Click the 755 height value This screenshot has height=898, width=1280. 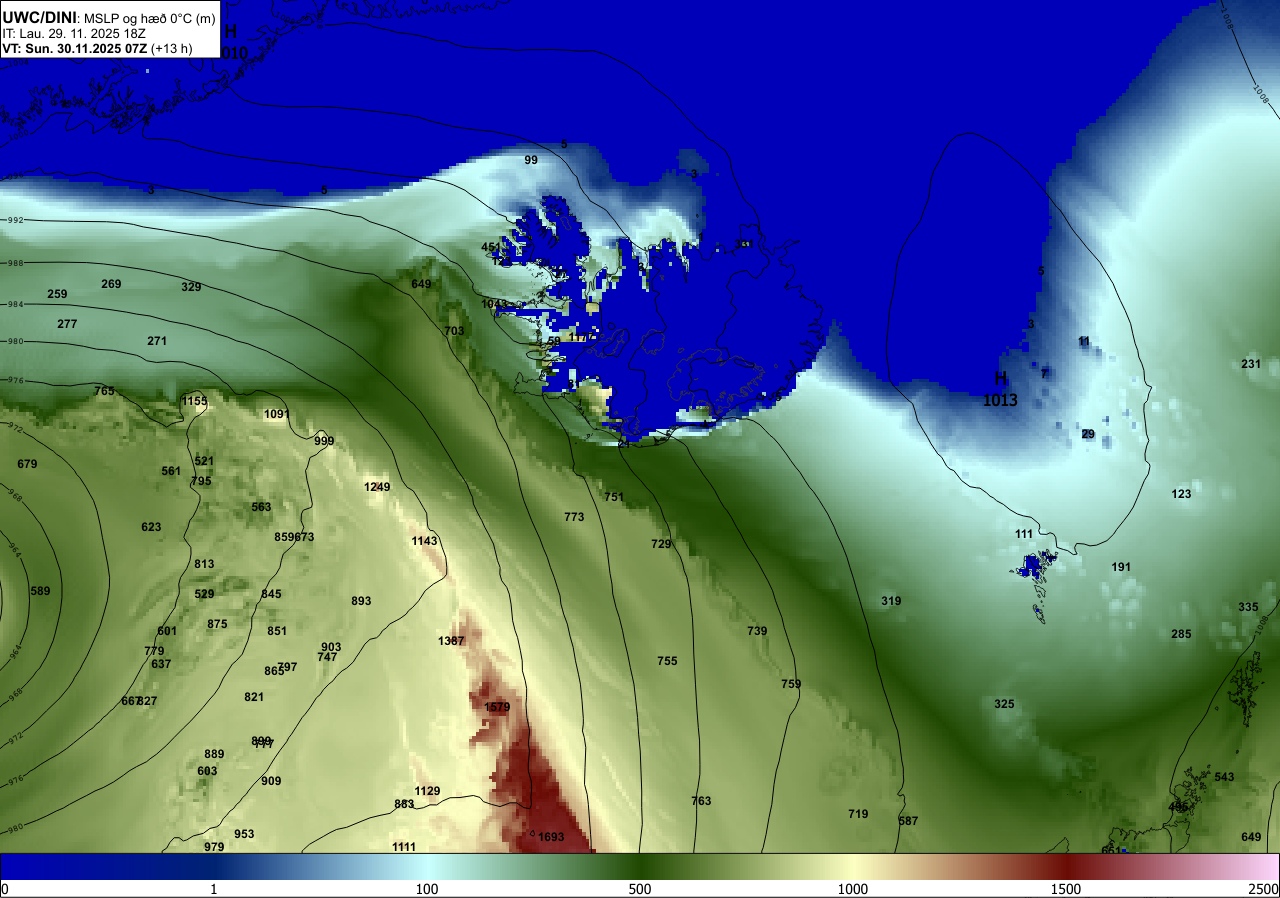[667, 661]
